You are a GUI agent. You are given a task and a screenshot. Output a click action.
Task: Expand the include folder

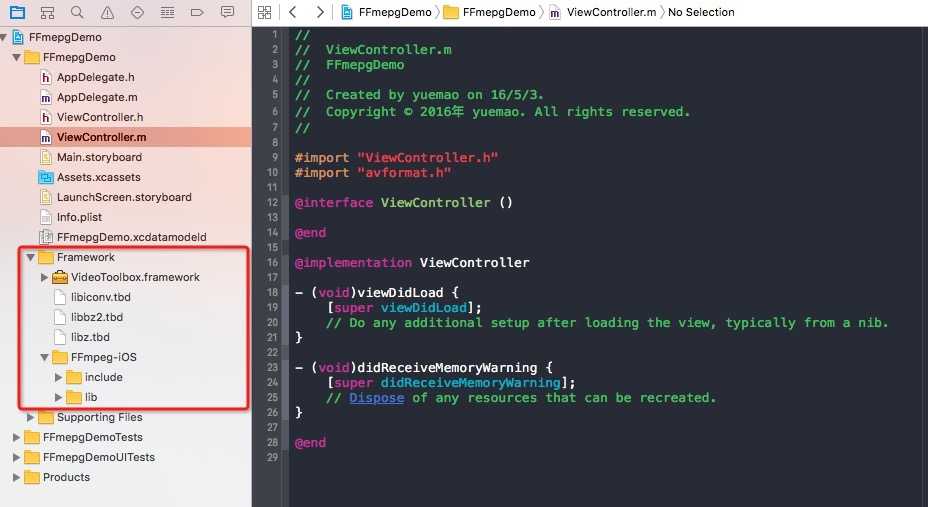click(58, 377)
